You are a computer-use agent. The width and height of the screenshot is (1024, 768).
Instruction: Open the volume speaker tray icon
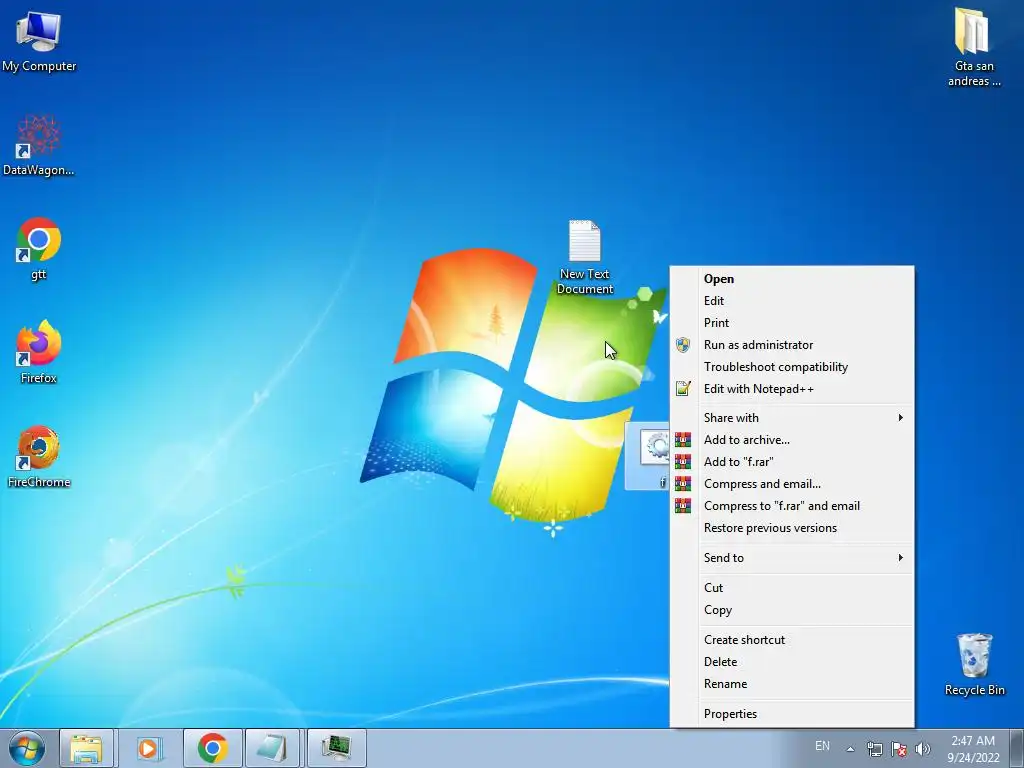point(922,749)
